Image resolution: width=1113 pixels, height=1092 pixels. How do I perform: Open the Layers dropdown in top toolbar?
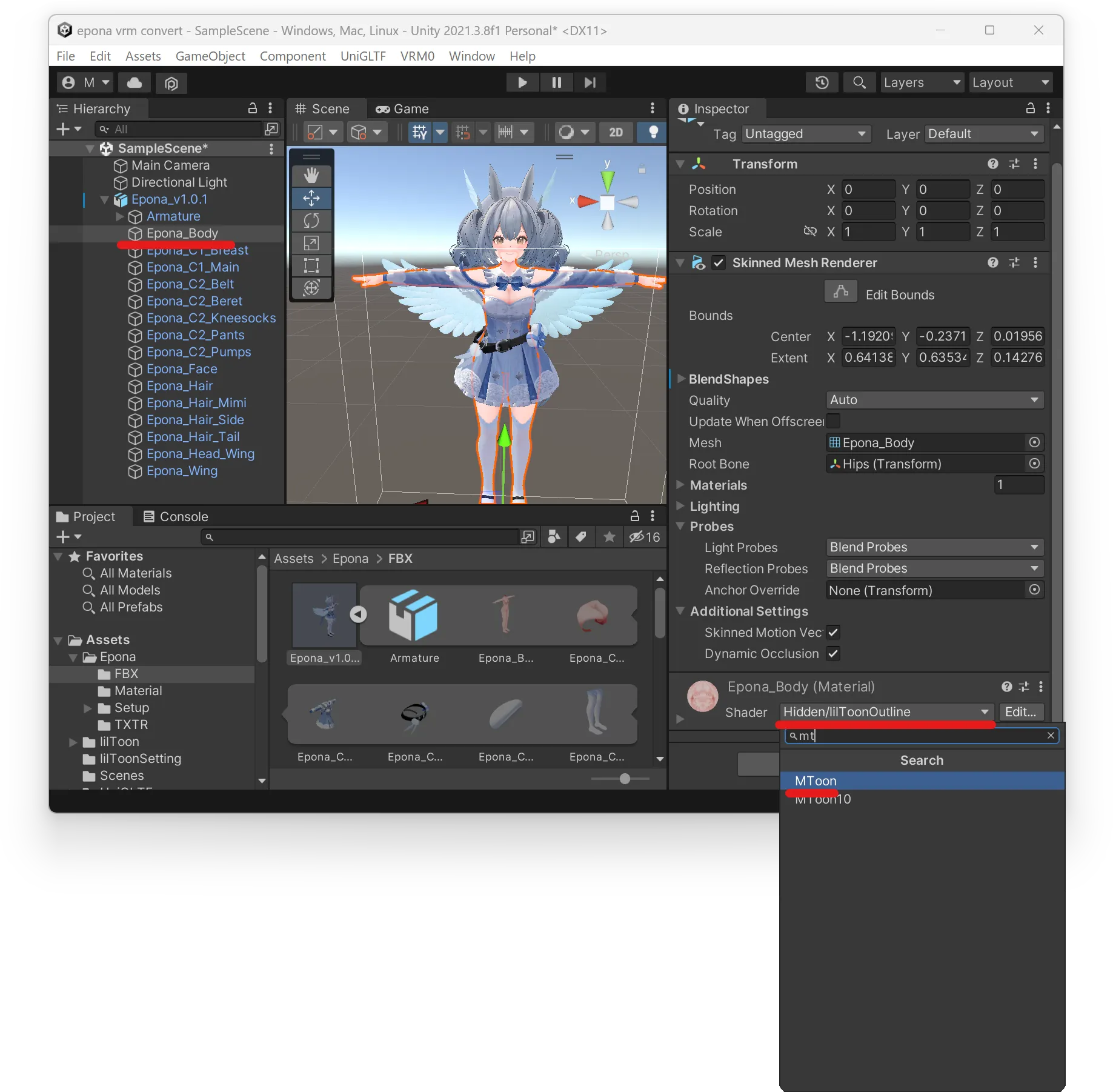pos(922,82)
